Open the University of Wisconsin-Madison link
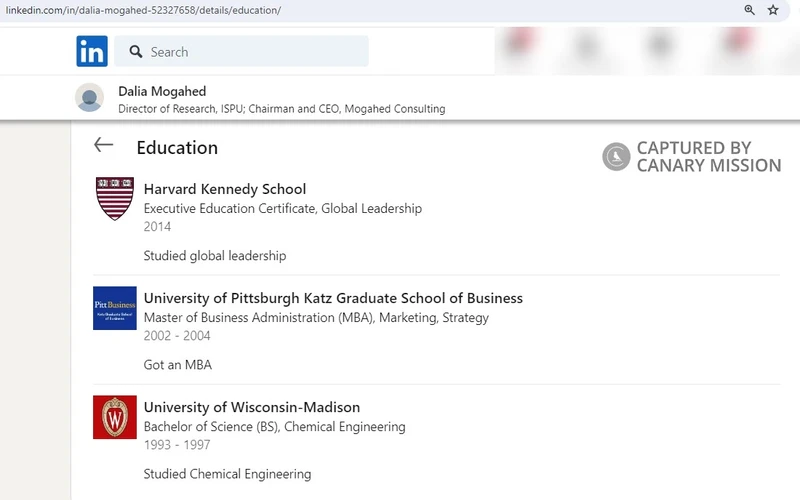800x500 pixels. point(252,407)
